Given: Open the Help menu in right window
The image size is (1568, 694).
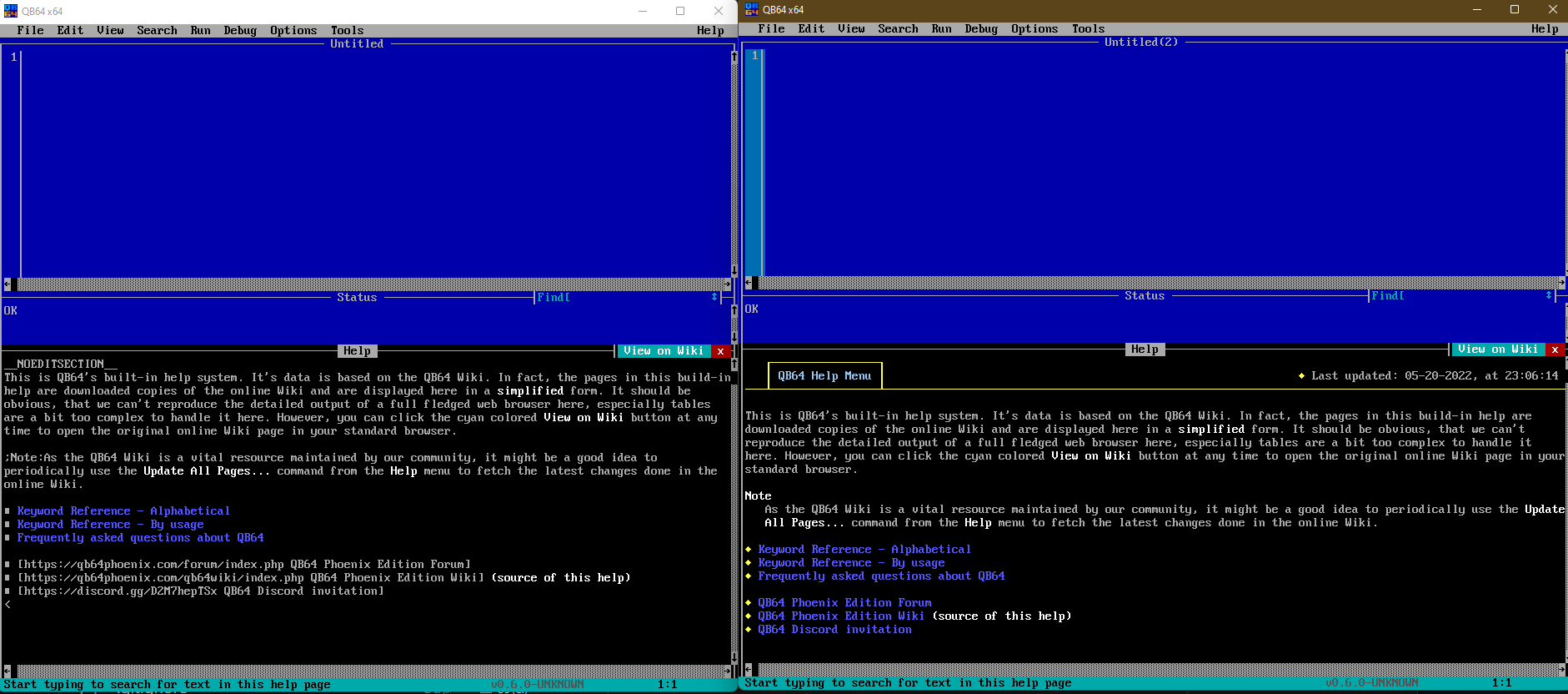Looking at the screenshot, I should (1545, 29).
